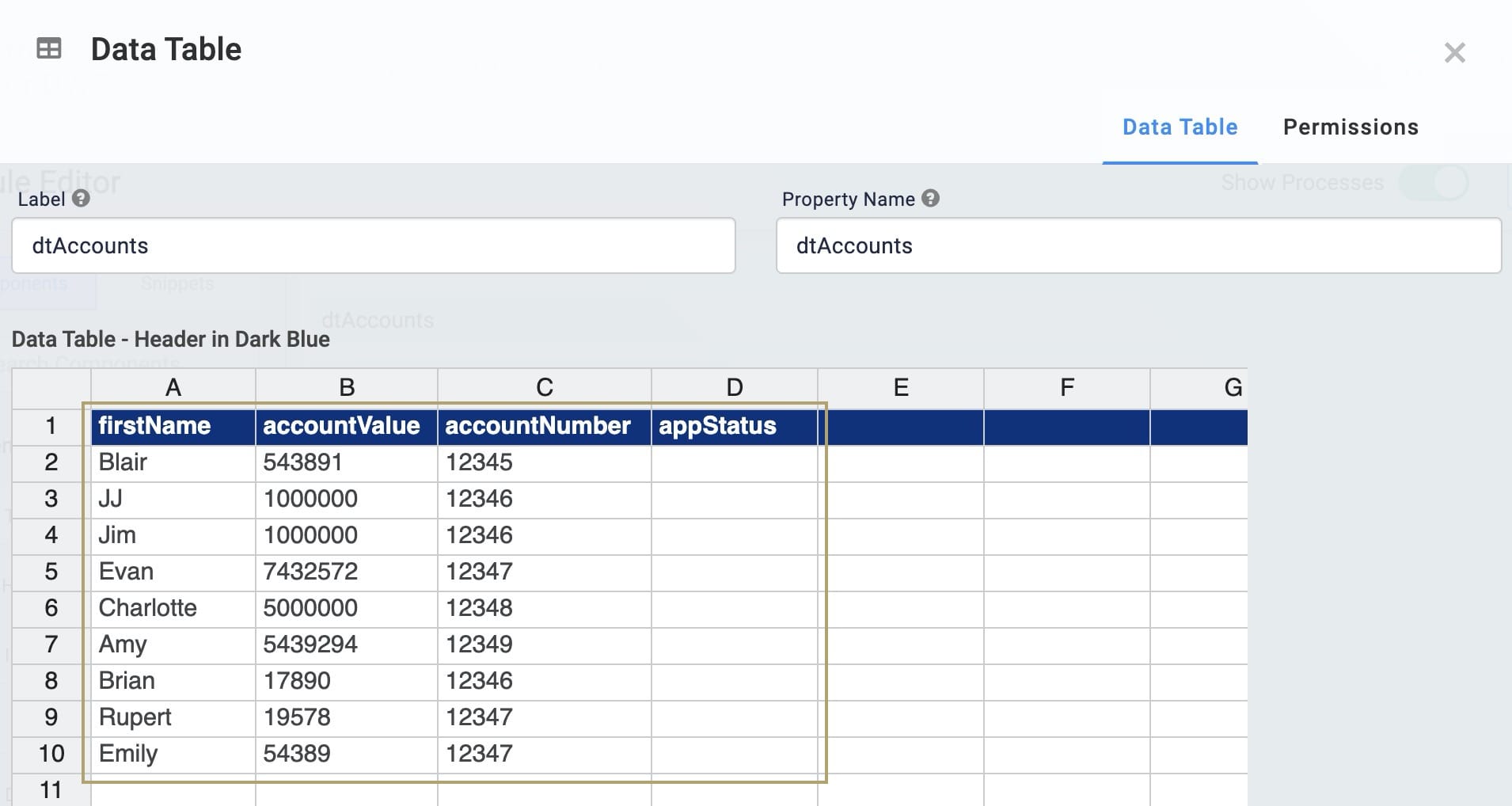1512x806 pixels.
Task: Click the accountValue cell 19578
Action: click(x=347, y=718)
